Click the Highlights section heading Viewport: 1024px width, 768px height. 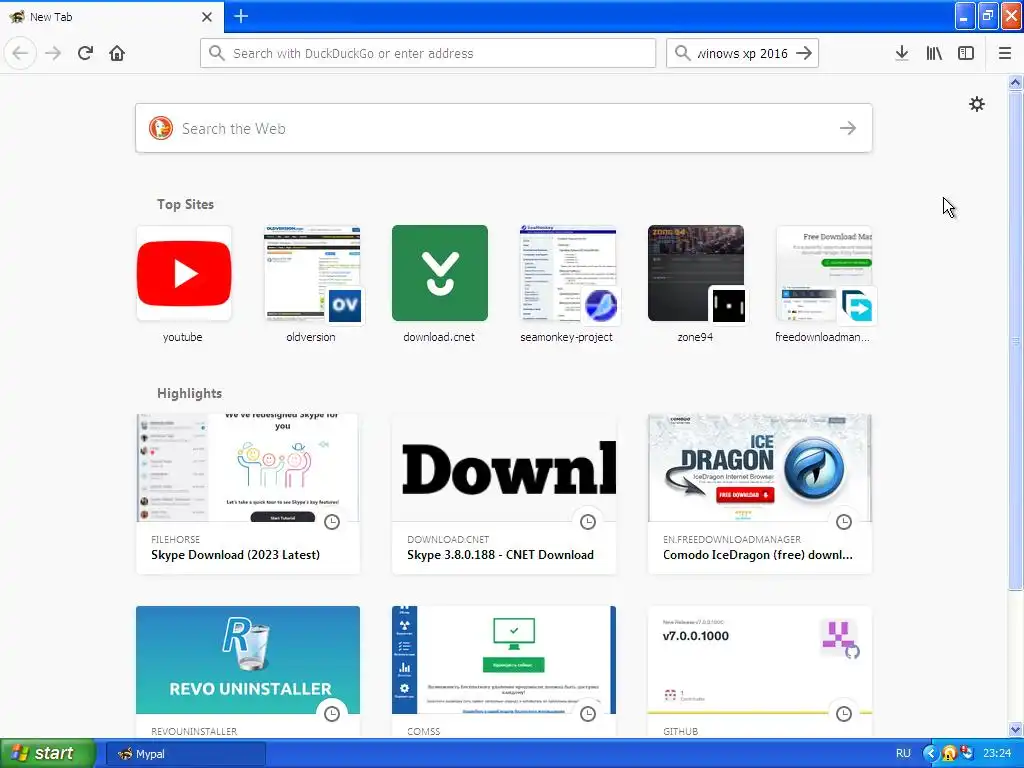[189, 393]
